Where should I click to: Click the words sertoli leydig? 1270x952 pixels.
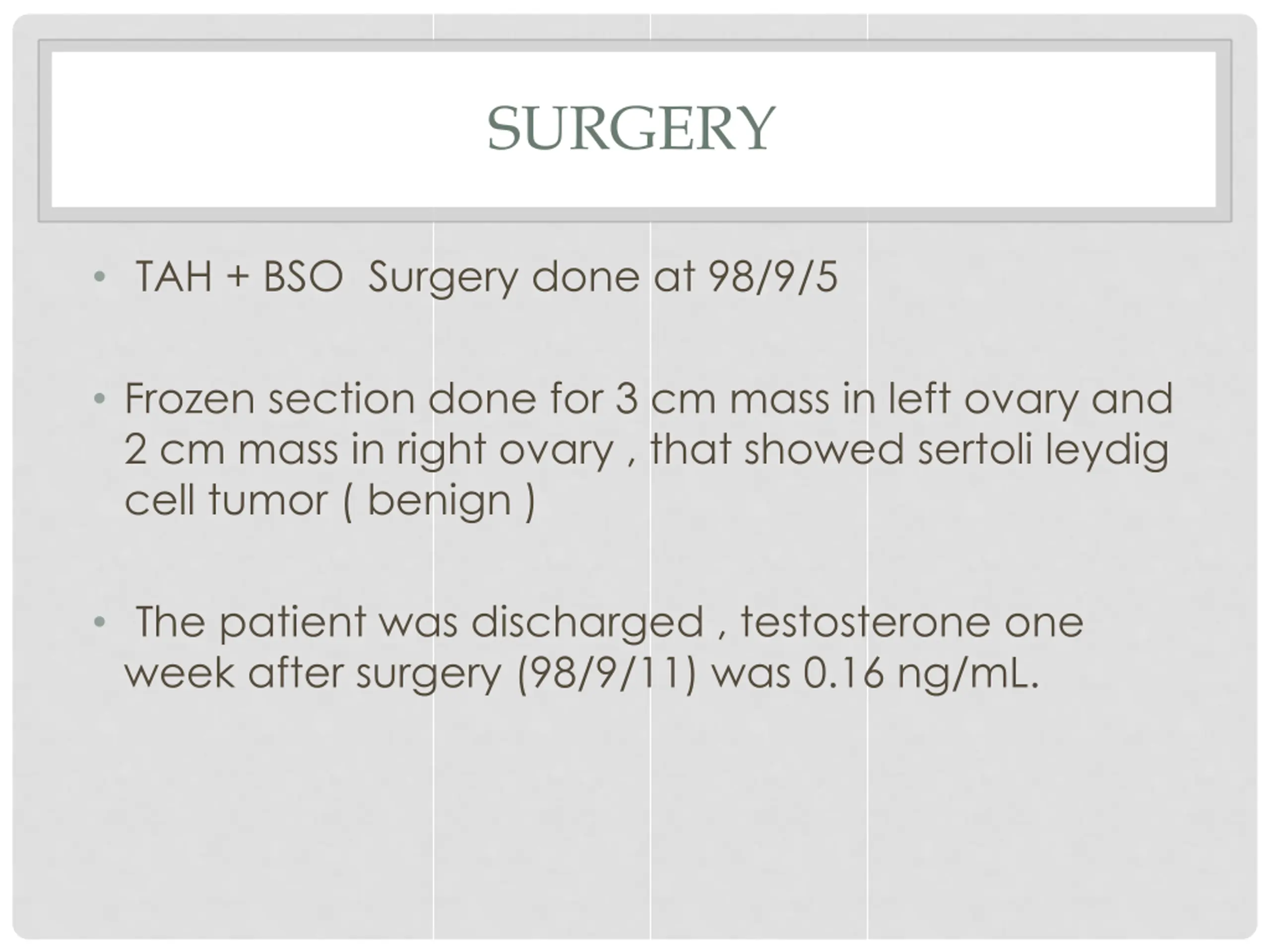(x=1043, y=449)
